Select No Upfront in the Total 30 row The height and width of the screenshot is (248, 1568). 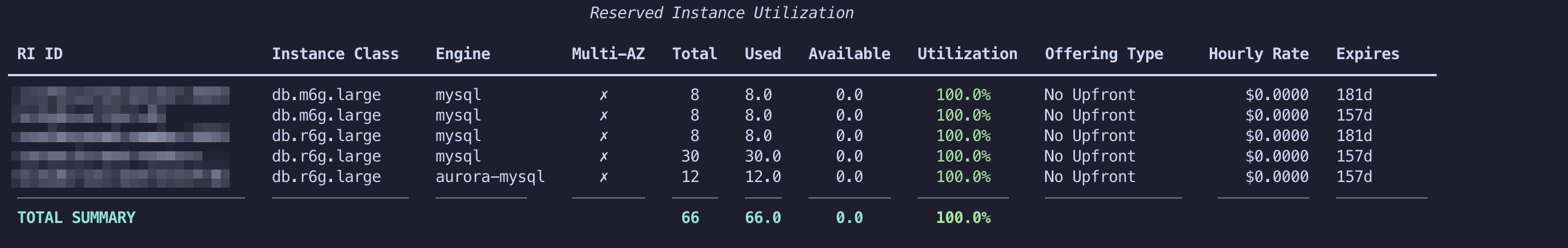(x=1089, y=156)
